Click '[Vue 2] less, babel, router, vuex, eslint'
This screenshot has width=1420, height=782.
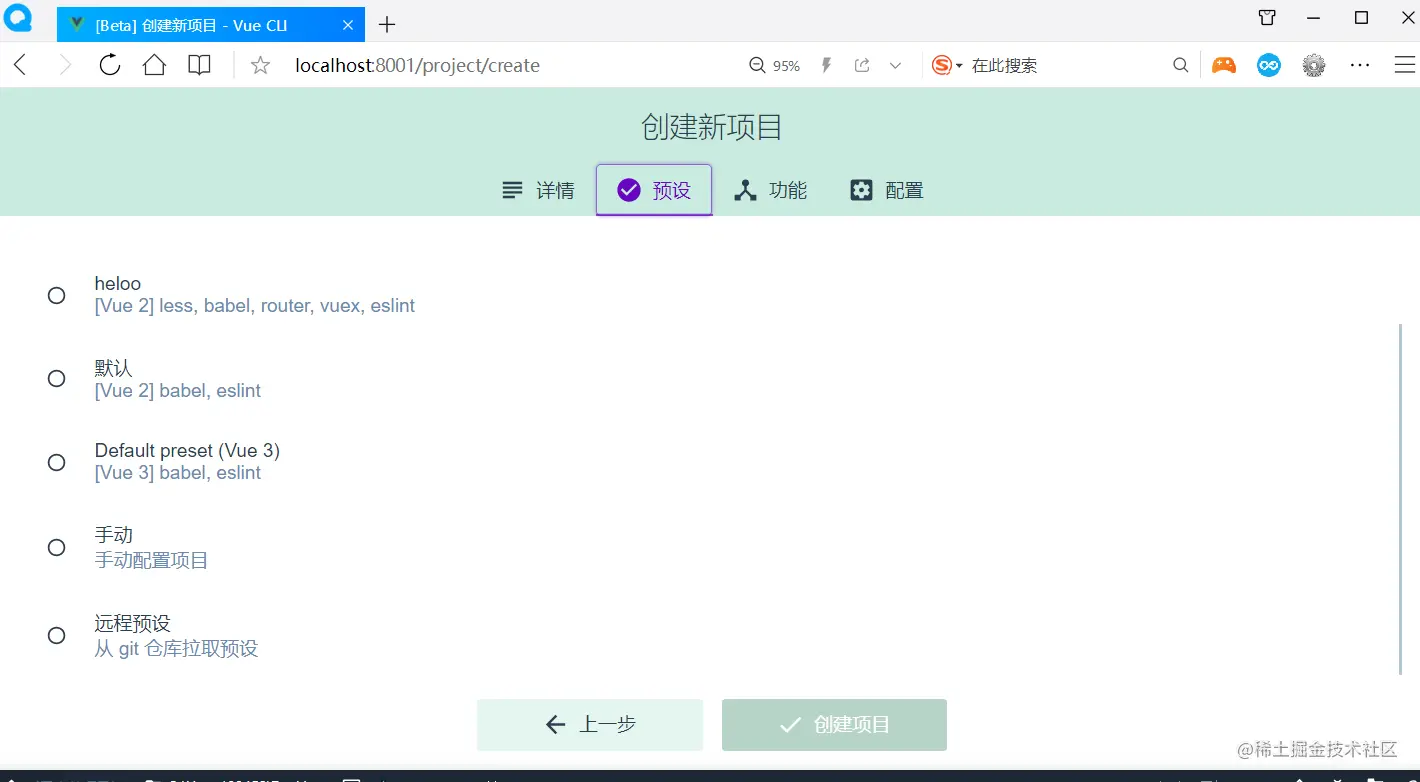(x=255, y=306)
